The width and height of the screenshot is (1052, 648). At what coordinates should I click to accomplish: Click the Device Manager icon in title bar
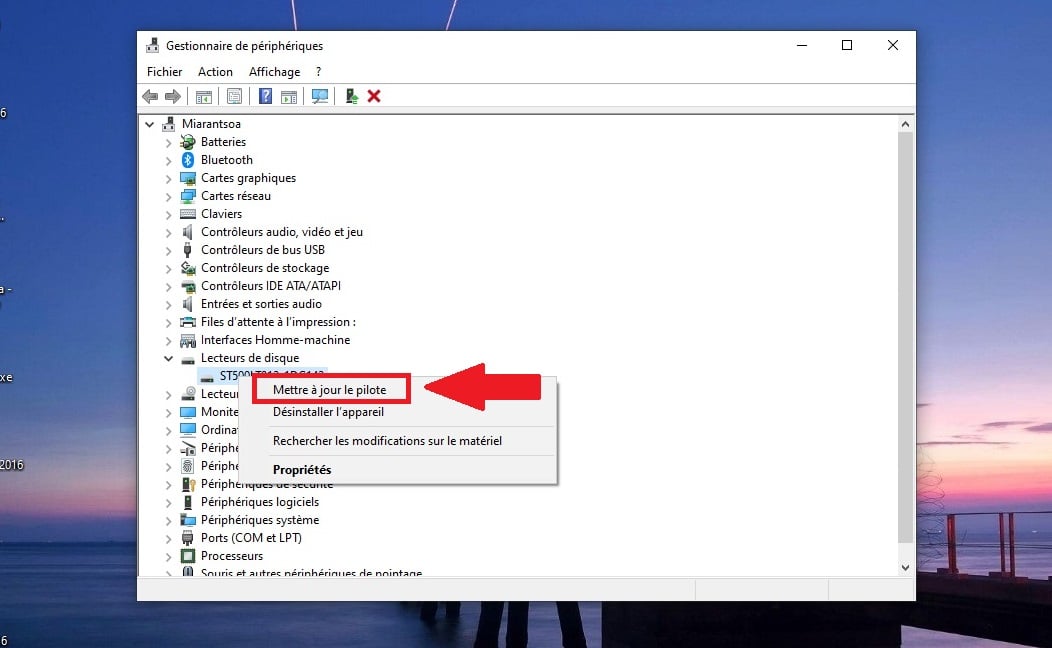(153, 45)
